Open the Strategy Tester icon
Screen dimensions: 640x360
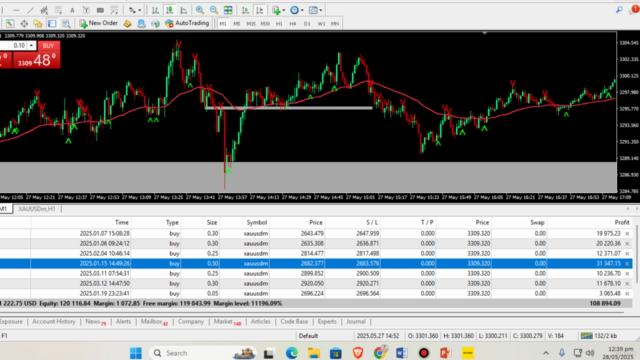(x=66, y=24)
